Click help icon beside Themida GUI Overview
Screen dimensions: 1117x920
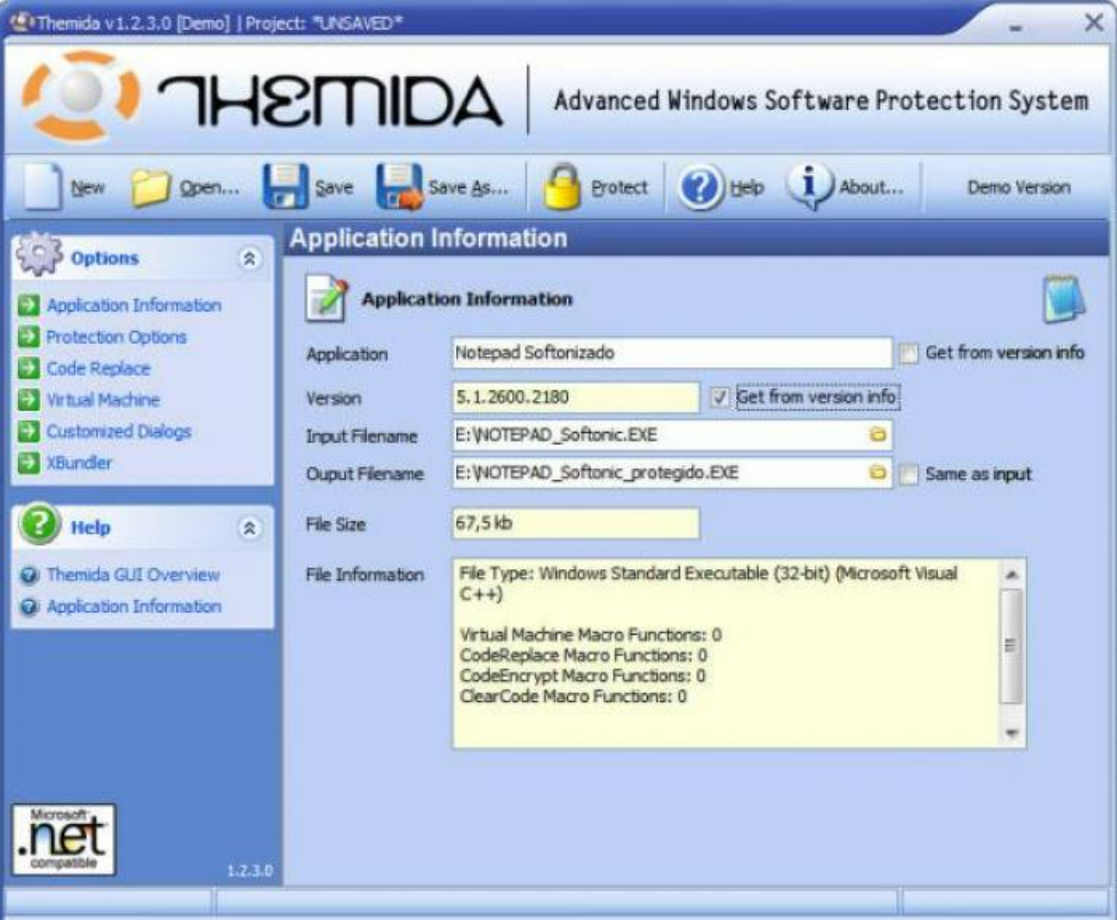(x=29, y=575)
